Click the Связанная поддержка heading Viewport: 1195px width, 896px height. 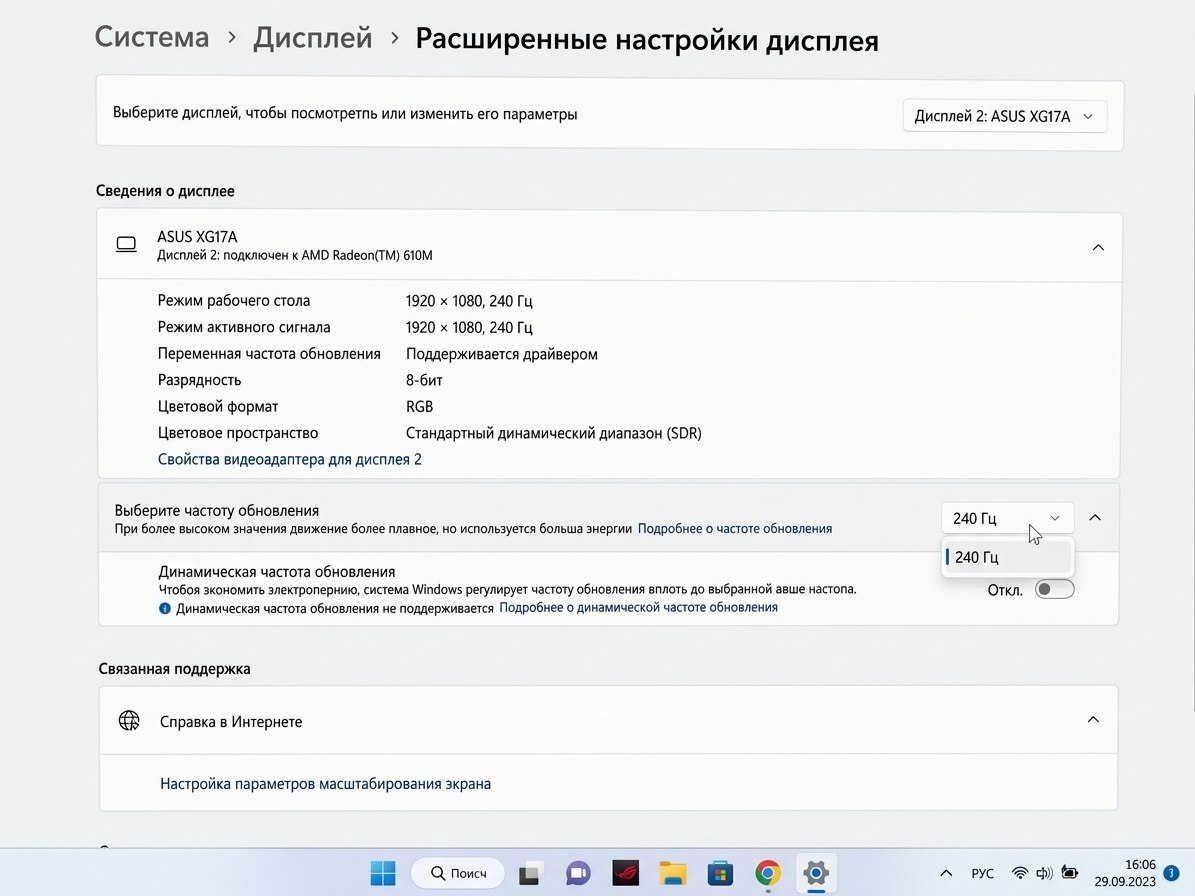pyautogui.click(x=175, y=668)
